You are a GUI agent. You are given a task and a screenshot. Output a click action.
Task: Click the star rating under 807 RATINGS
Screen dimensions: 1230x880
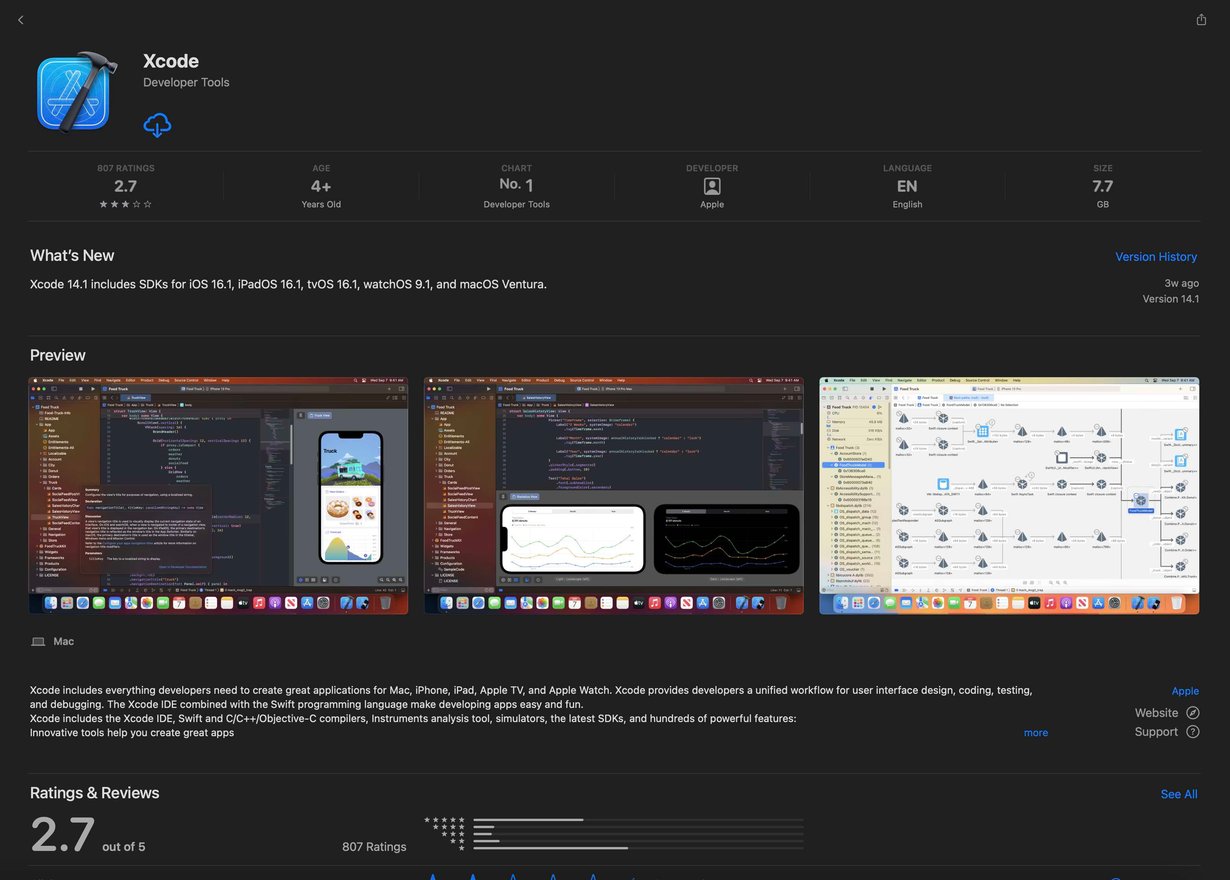(124, 203)
